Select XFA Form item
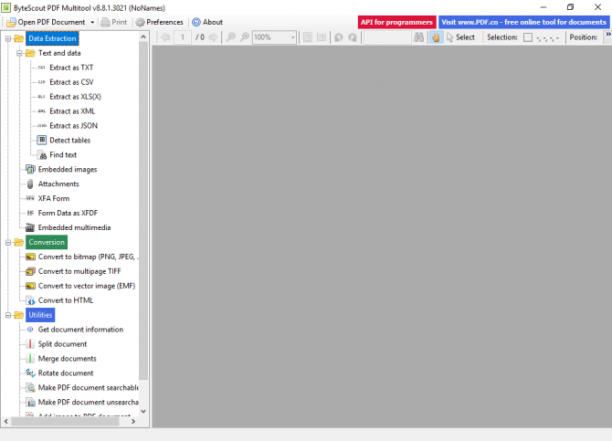This screenshot has width=612, height=441. point(53,198)
